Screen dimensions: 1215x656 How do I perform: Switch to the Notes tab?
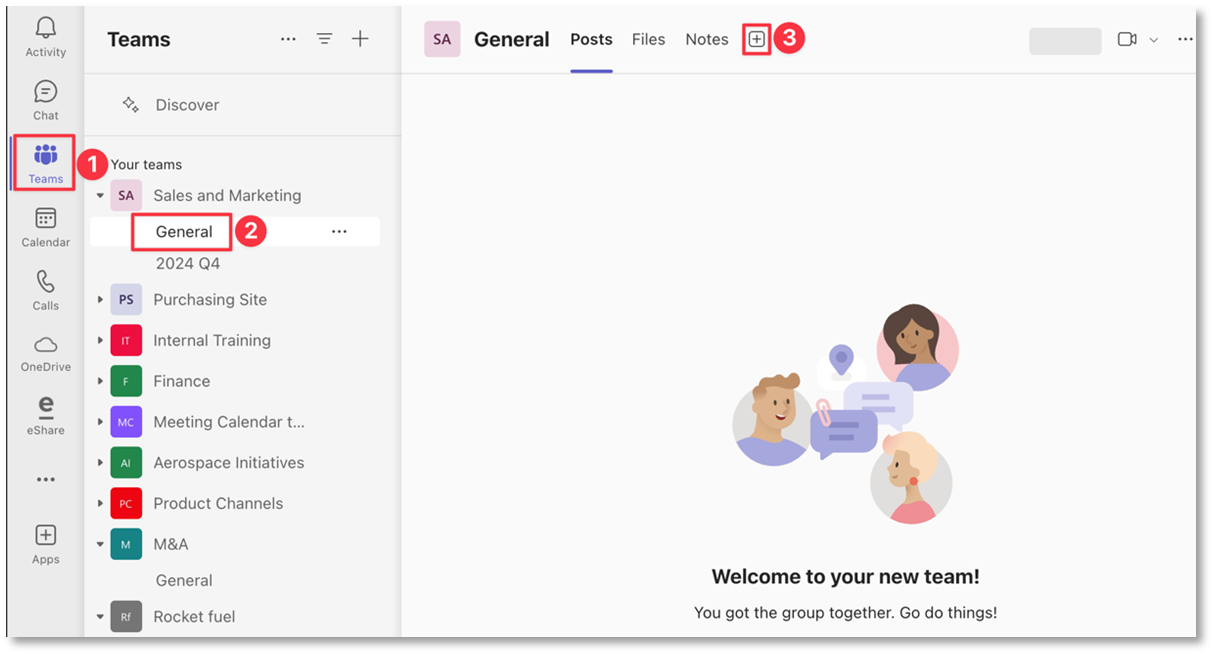coord(707,39)
